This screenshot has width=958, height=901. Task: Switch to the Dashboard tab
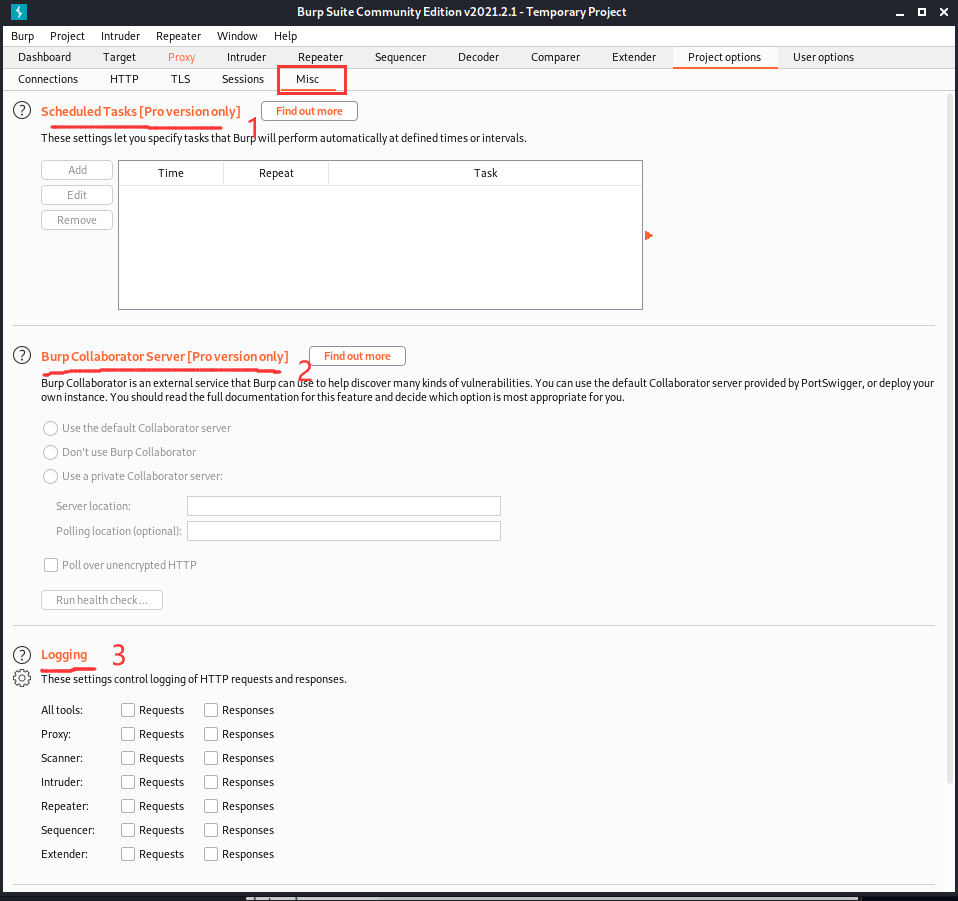(45, 57)
